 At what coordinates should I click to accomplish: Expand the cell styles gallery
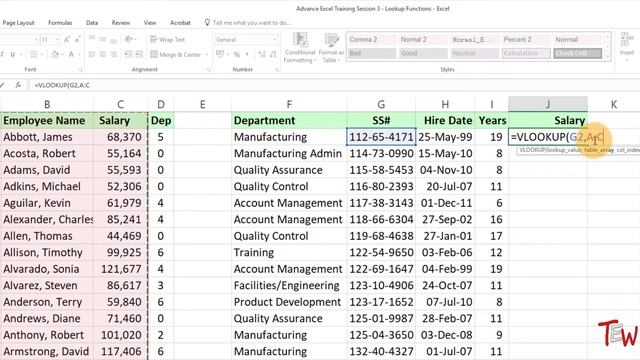click(x=607, y=56)
